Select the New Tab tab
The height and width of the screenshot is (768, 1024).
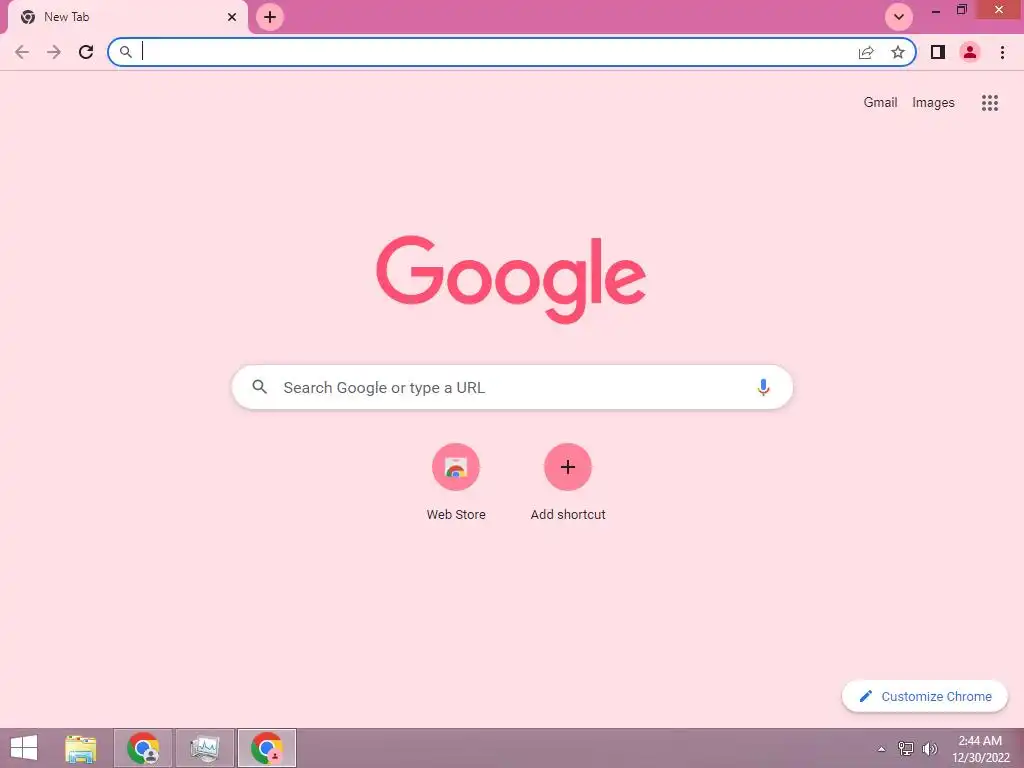click(127, 18)
